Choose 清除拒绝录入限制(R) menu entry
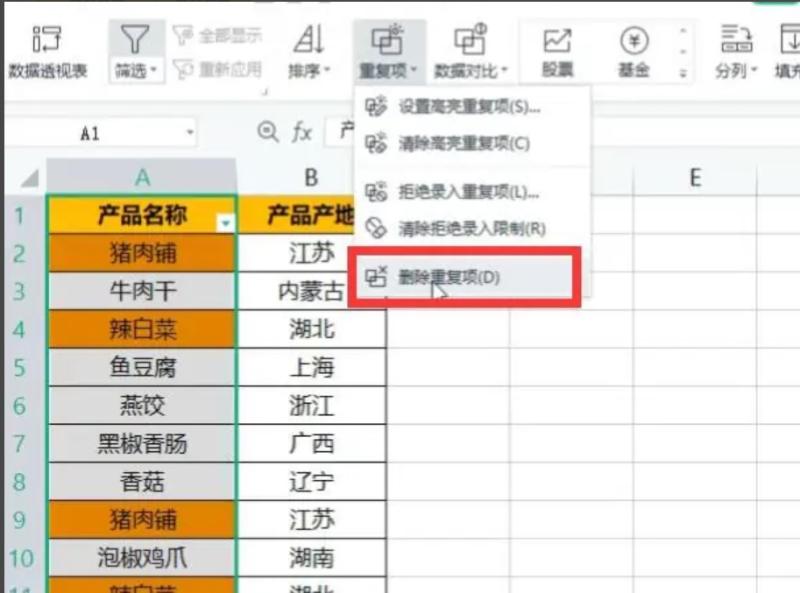The width and height of the screenshot is (800, 593). pyautogui.click(x=472, y=229)
